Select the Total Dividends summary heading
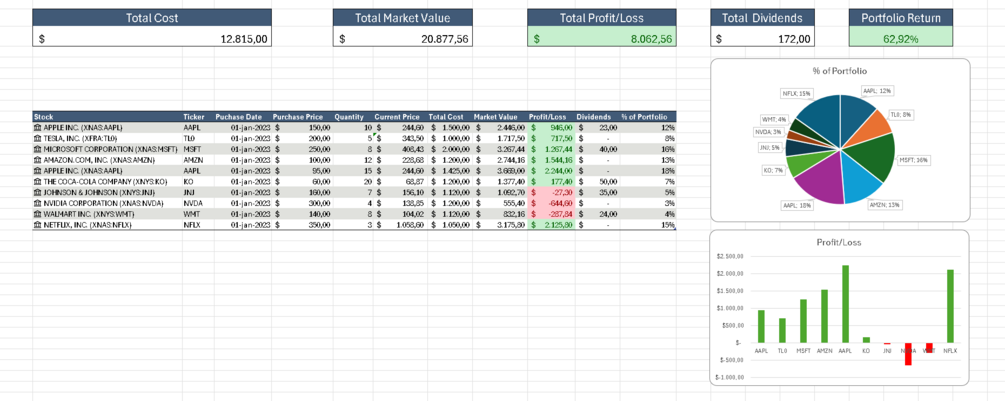The width and height of the screenshot is (1005, 401). [x=762, y=18]
